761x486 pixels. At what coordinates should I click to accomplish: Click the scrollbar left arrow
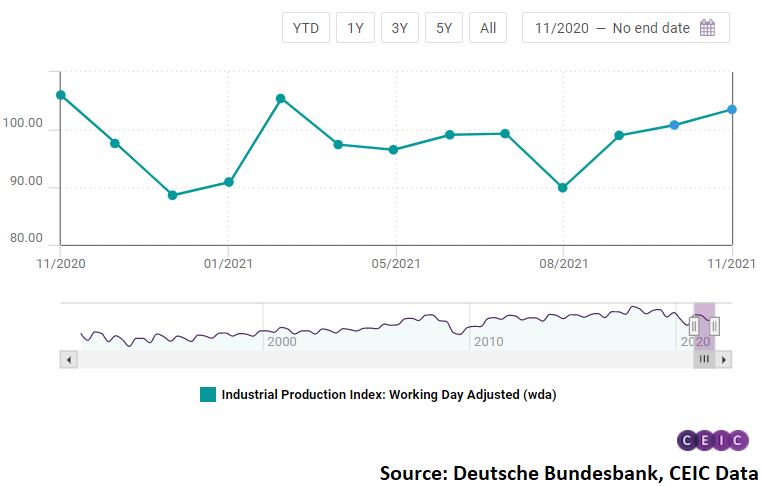(69, 359)
